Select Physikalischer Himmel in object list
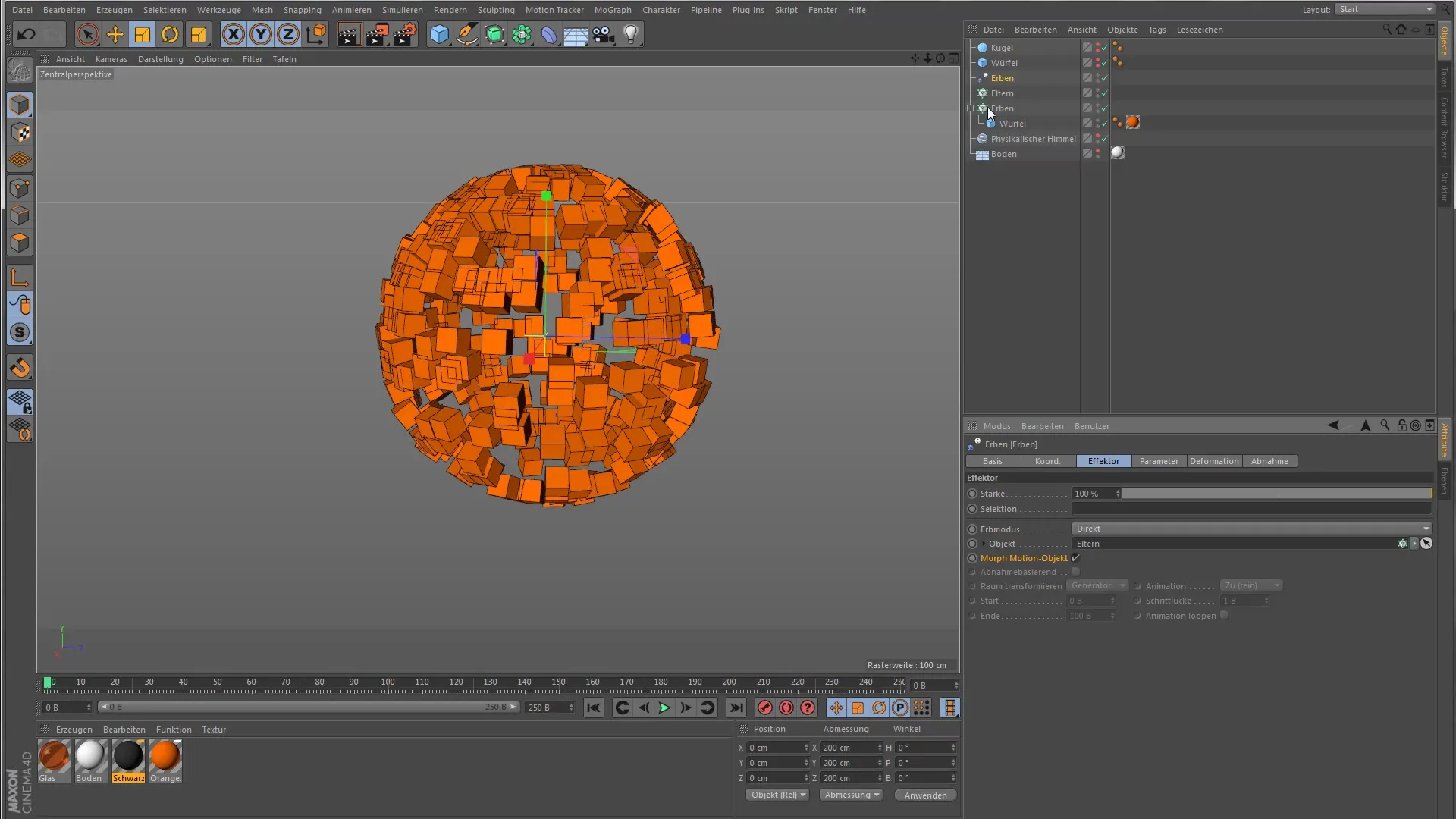Screen dimensions: 1456x819 tap(1033, 139)
